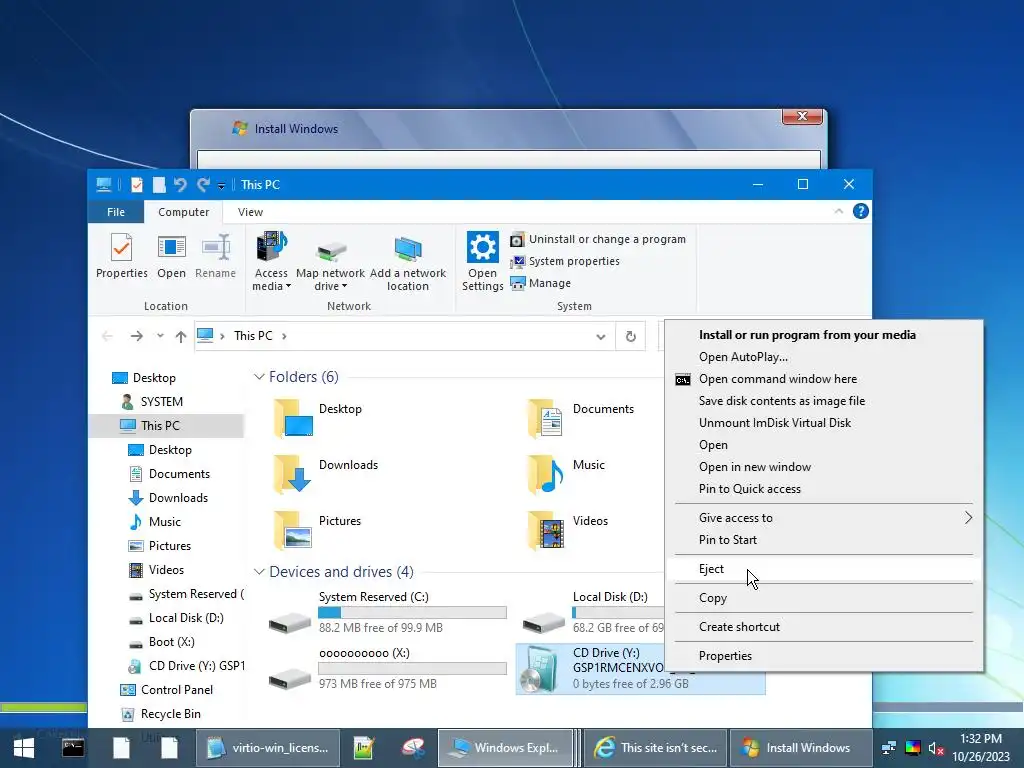Switch to the virtio-win_licens... taskbar item
Image resolution: width=1024 pixels, height=768 pixels.
click(268, 748)
